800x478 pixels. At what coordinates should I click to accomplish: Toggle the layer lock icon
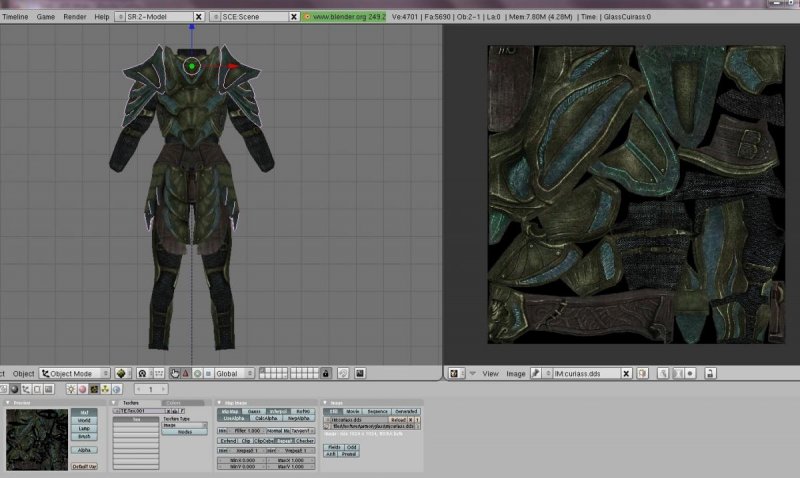[326, 373]
